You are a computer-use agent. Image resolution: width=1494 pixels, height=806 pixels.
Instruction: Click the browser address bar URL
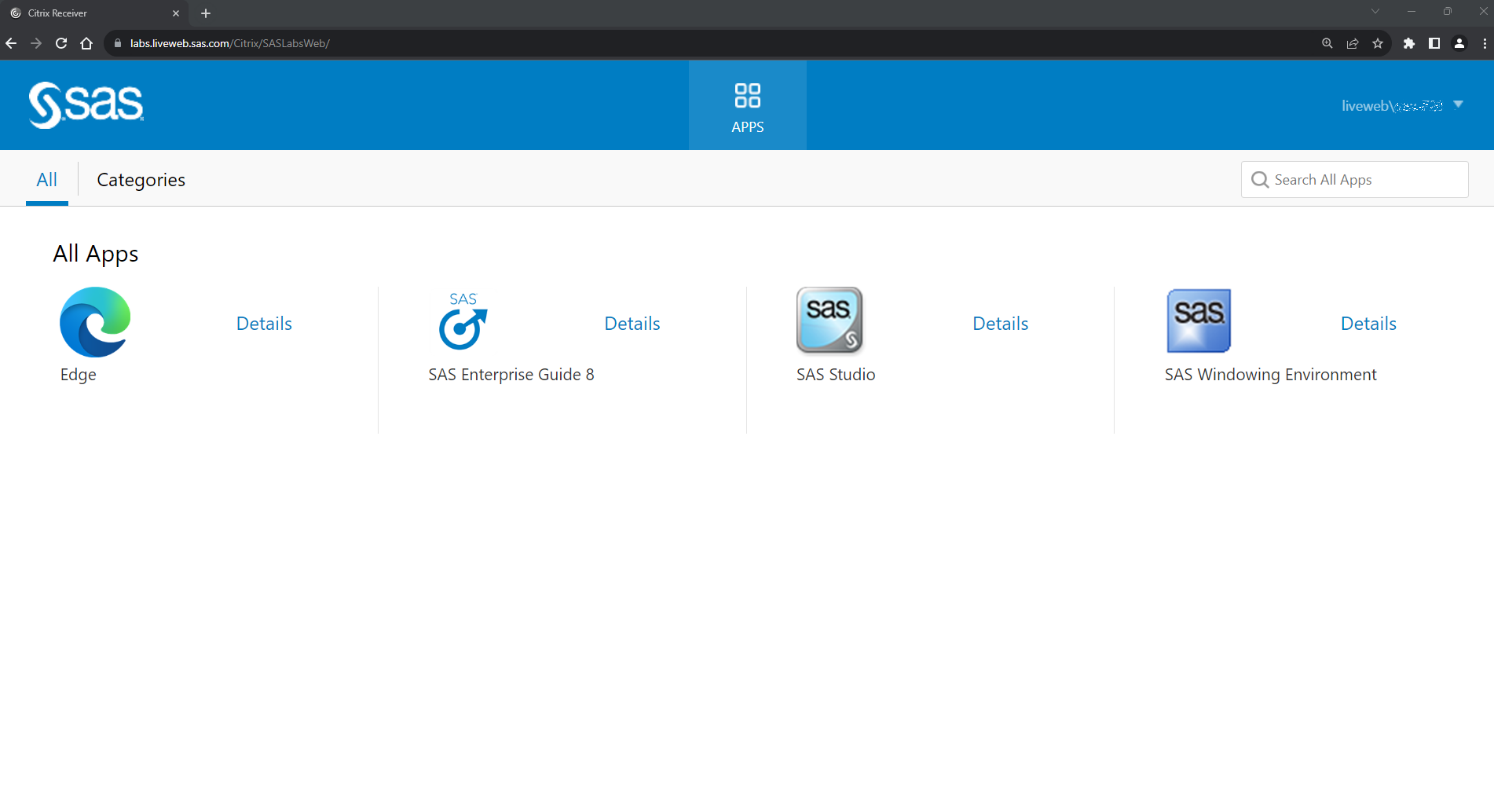[230, 43]
